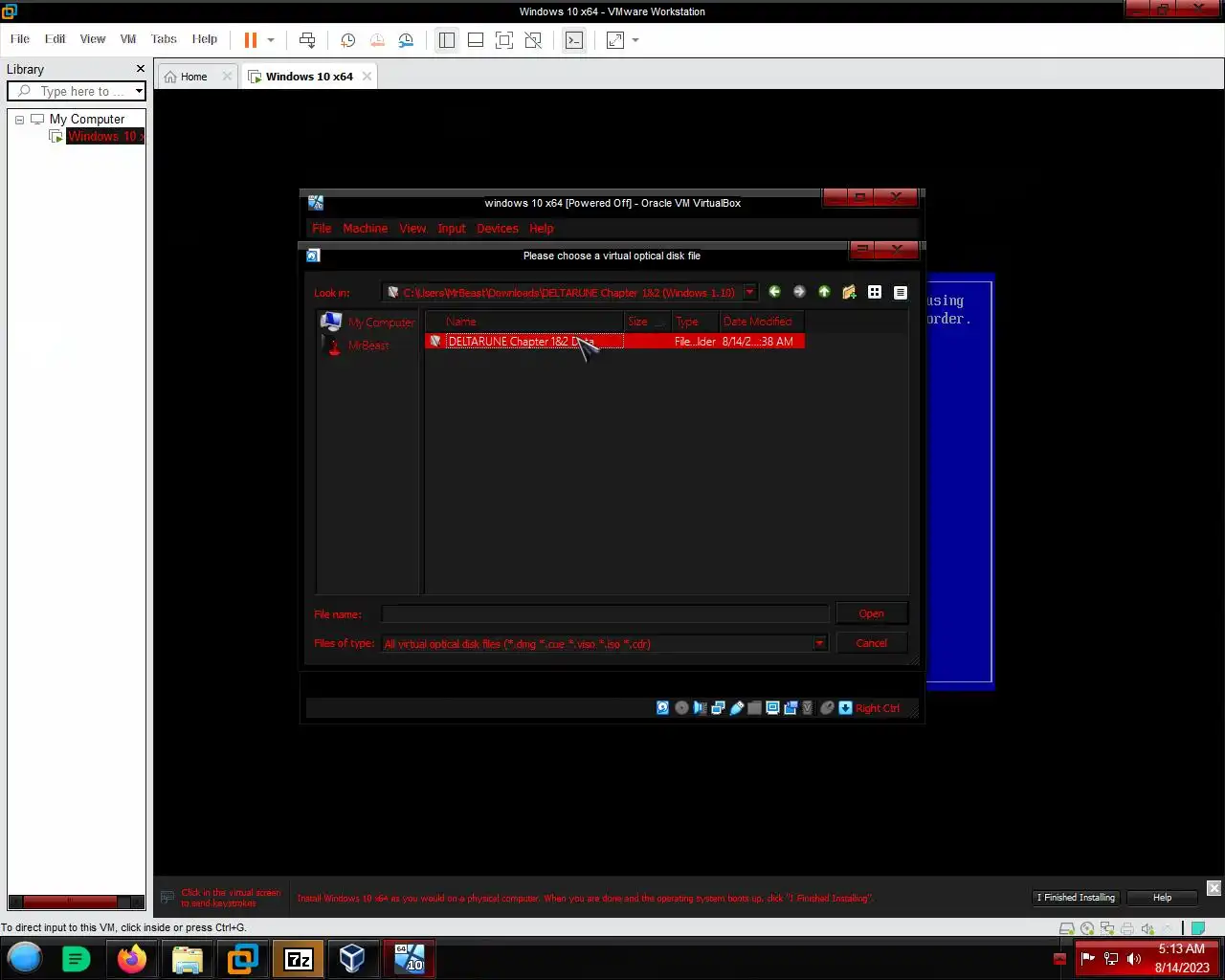The image size is (1225, 980).
Task: Go forward with the greyed right arrow
Action: click(799, 292)
